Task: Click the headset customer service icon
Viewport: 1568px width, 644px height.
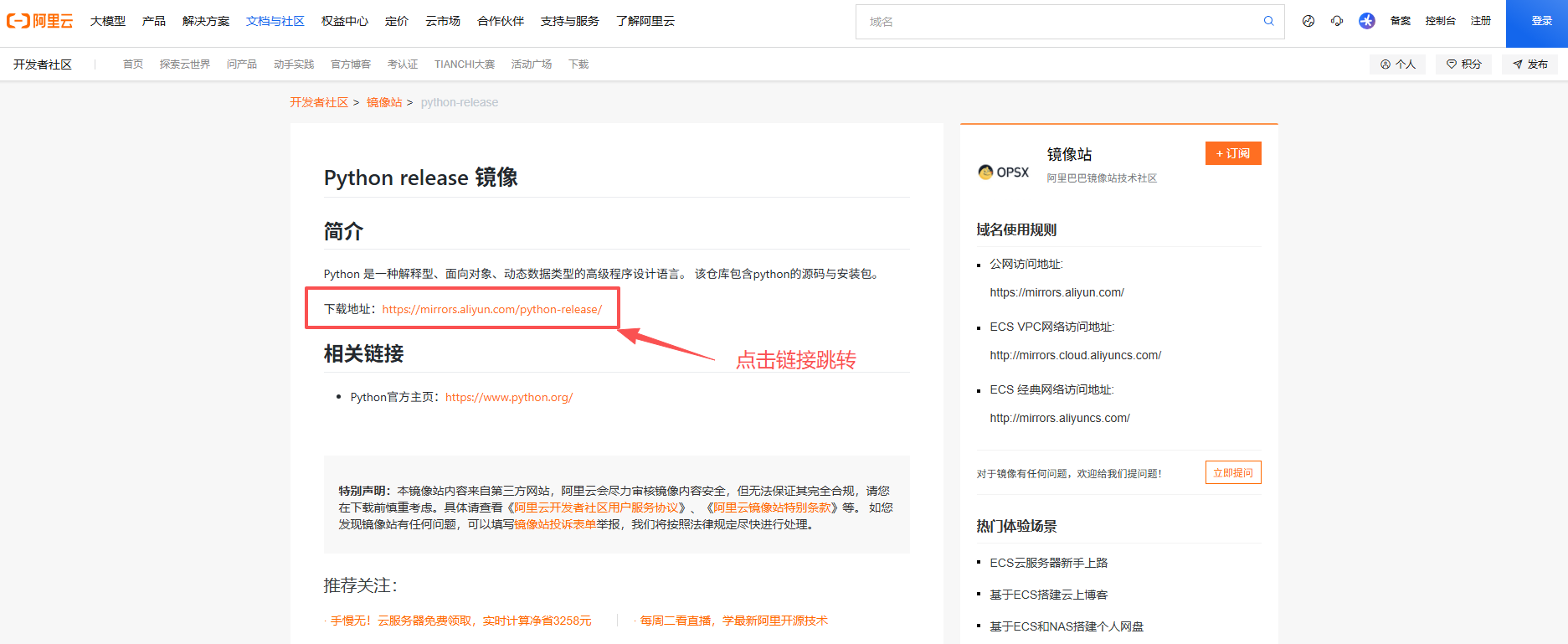Action: point(1337,21)
